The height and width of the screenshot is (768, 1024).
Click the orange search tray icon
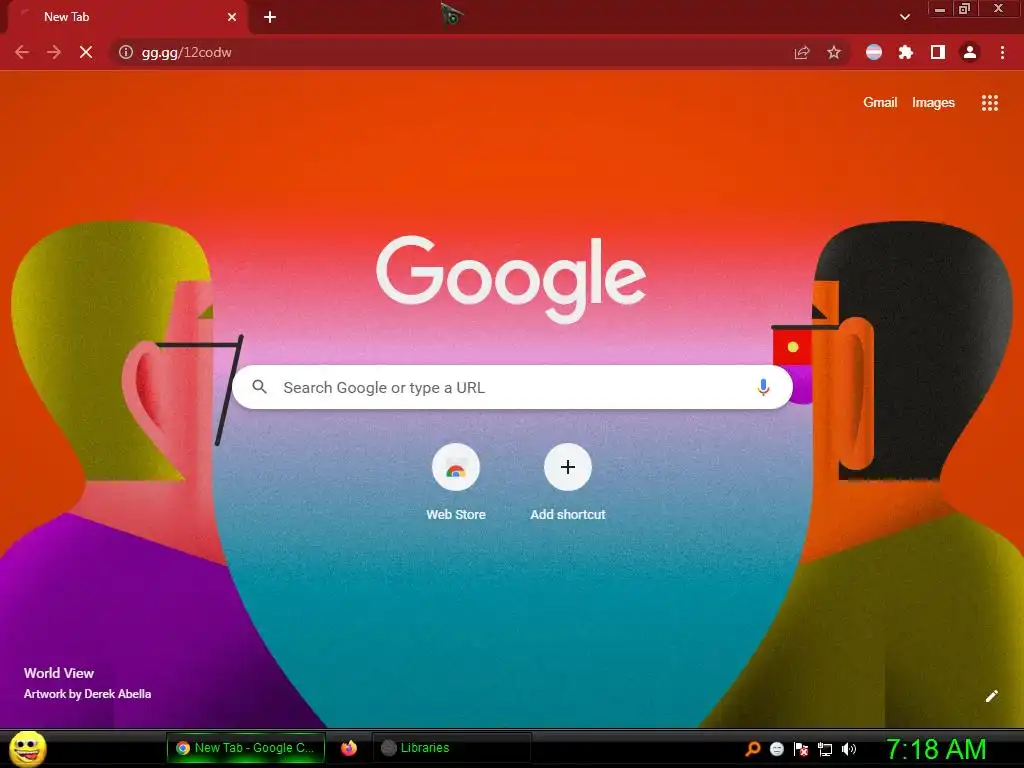[x=752, y=748]
